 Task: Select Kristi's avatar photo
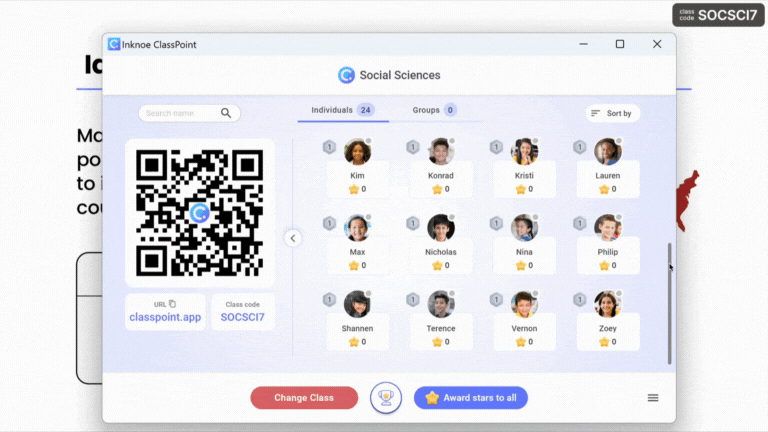click(x=524, y=151)
